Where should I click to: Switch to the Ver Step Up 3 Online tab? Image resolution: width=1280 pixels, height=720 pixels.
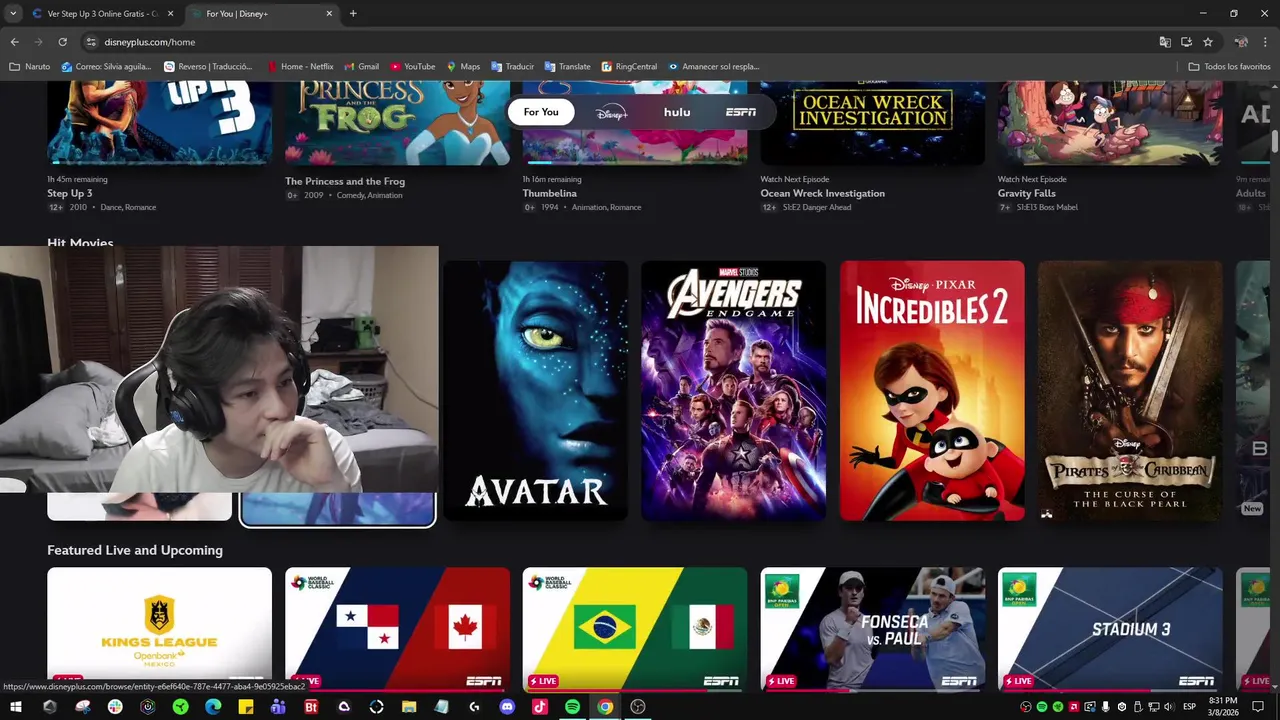click(x=103, y=13)
